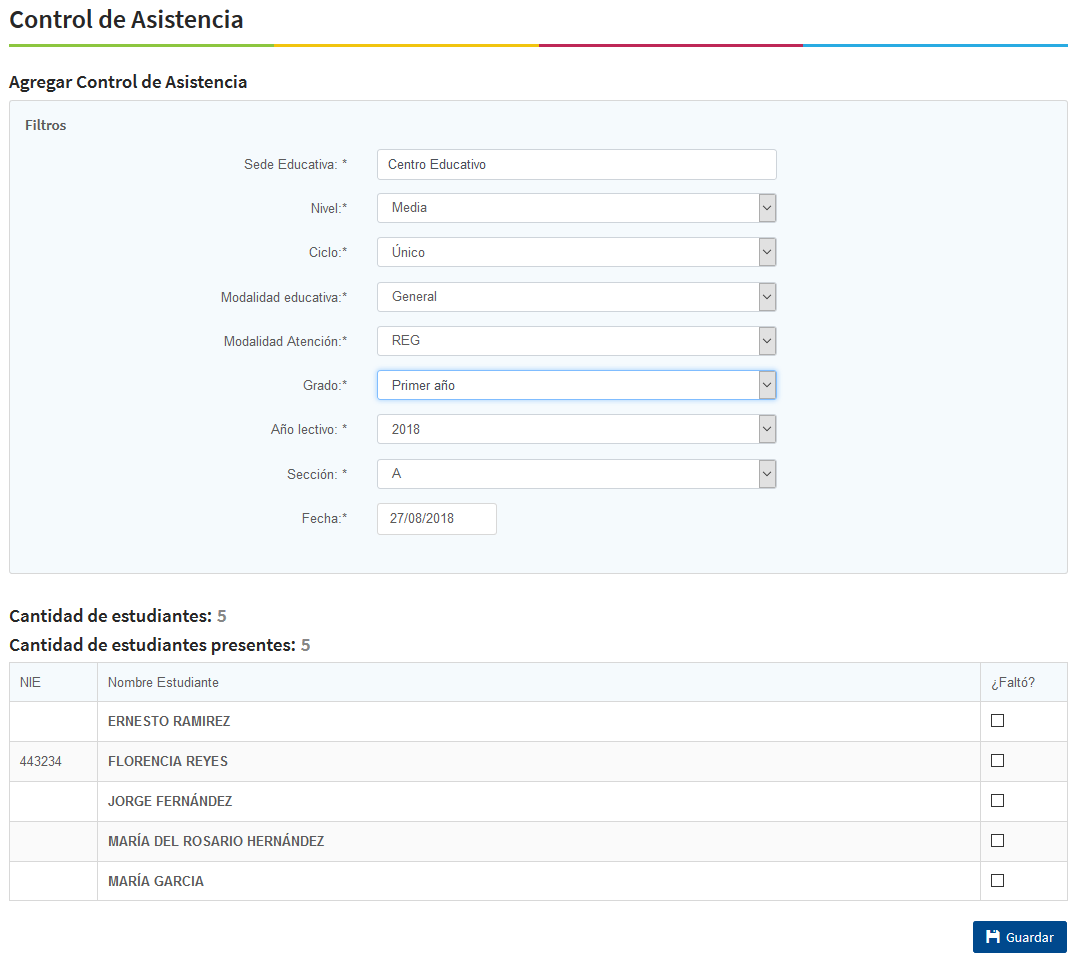The width and height of the screenshot is (1075, 957).
Task: Tick the Faltó checkbox for María Garcia
Action: [997, 881]
